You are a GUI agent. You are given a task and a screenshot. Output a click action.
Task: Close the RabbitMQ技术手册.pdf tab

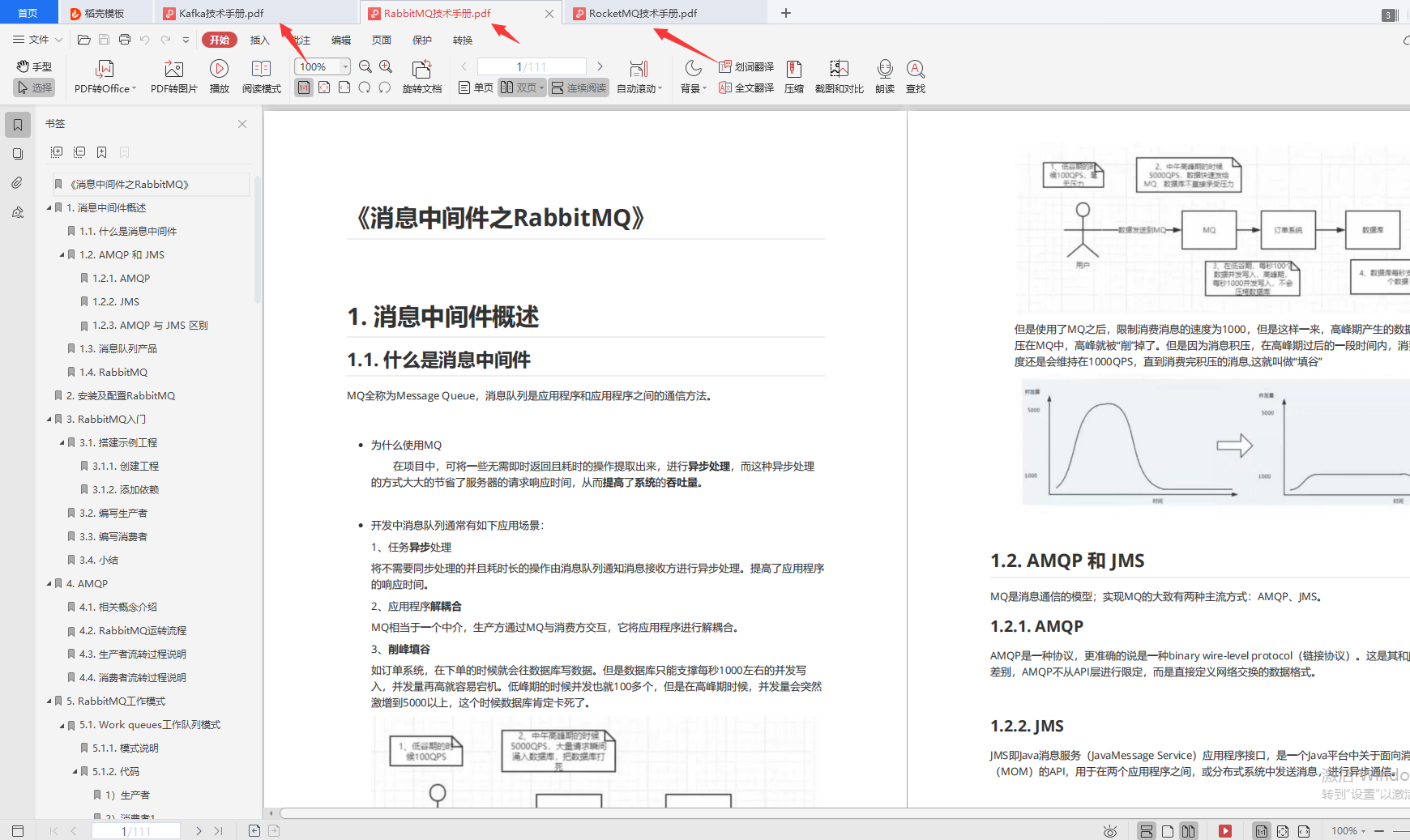[x=549, y=14]
